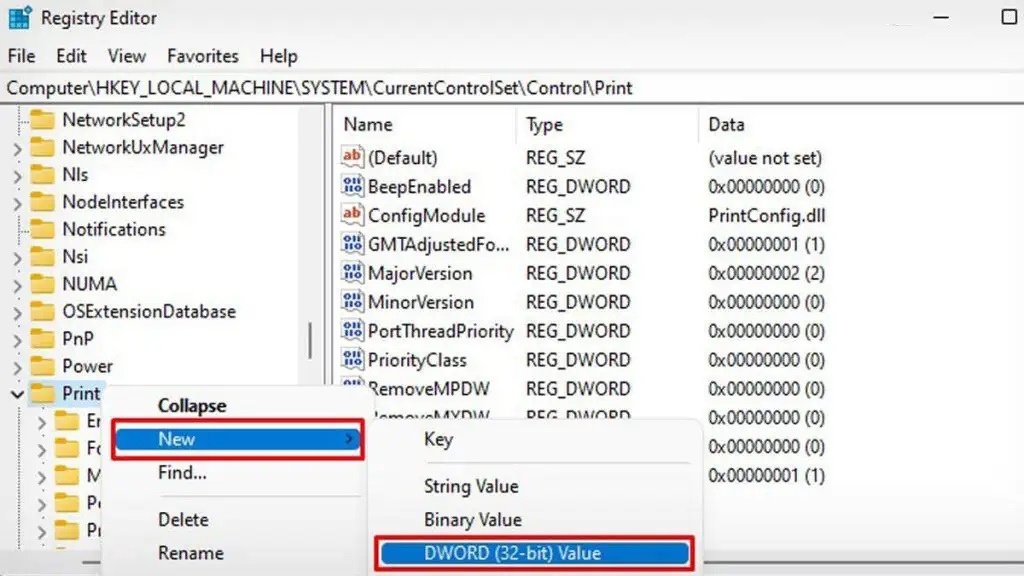Viewport: 1024px width, 576px height.
Task: Click the registry path address bar
Action: coord(512,88)
